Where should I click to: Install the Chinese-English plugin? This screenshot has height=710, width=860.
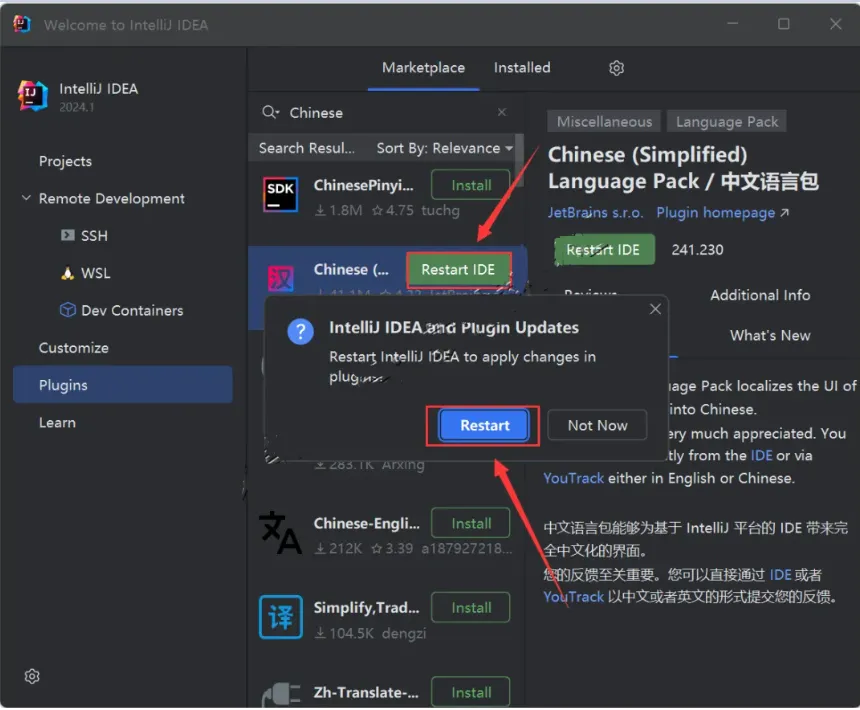(x=471, y=524)
